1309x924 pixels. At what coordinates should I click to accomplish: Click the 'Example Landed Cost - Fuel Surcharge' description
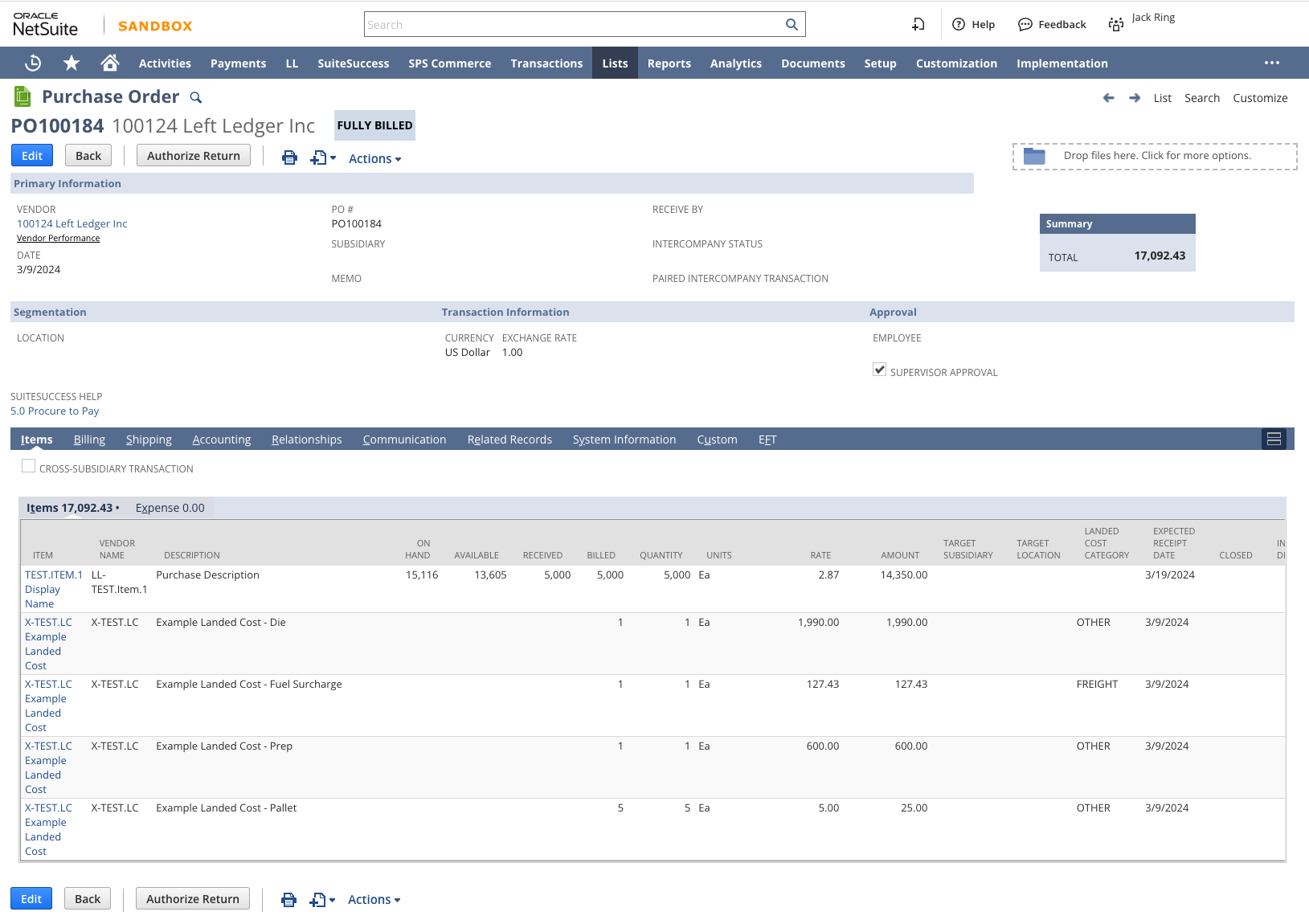tap(249, 685)
